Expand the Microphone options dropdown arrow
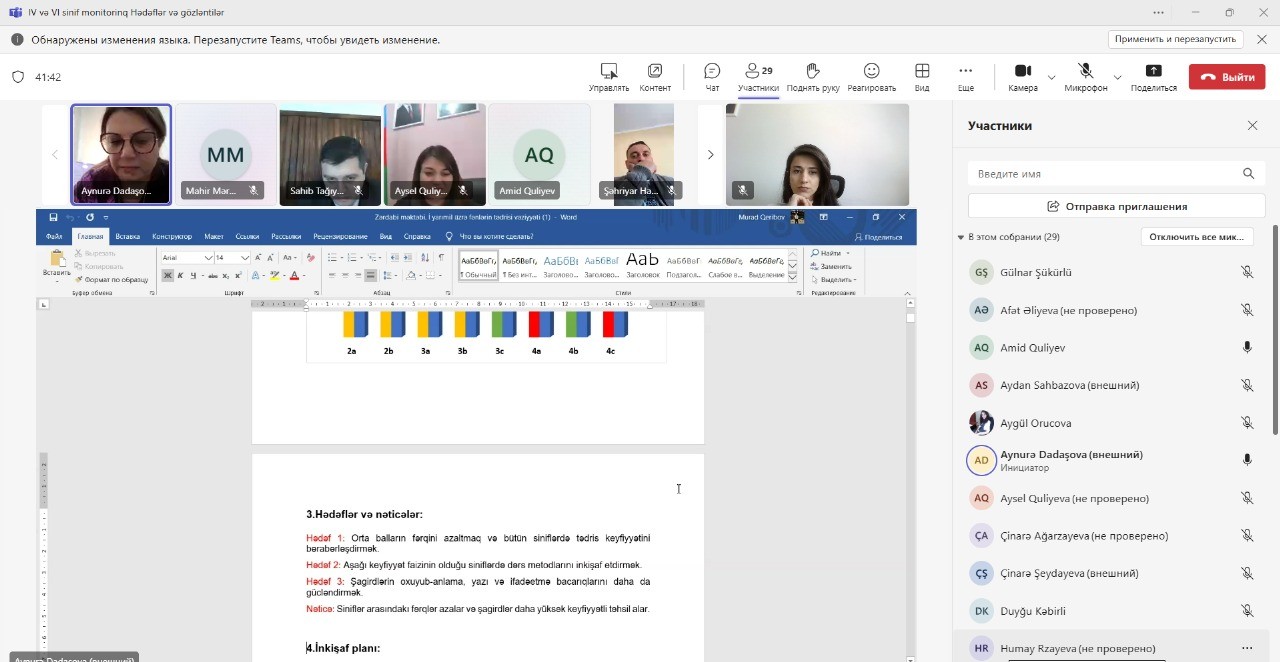The height and width of the screenshot is (662, 1280). 1117,77
